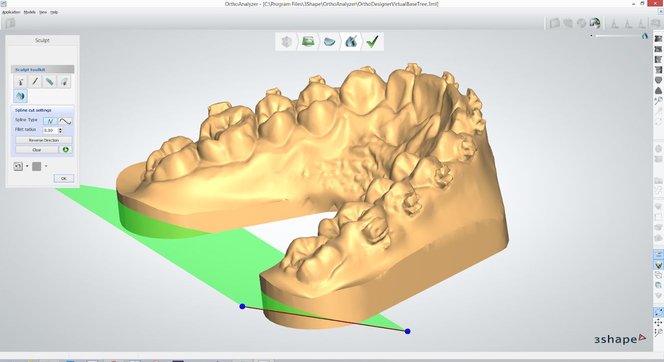Toggle the colored model render mode

[595, 23]
